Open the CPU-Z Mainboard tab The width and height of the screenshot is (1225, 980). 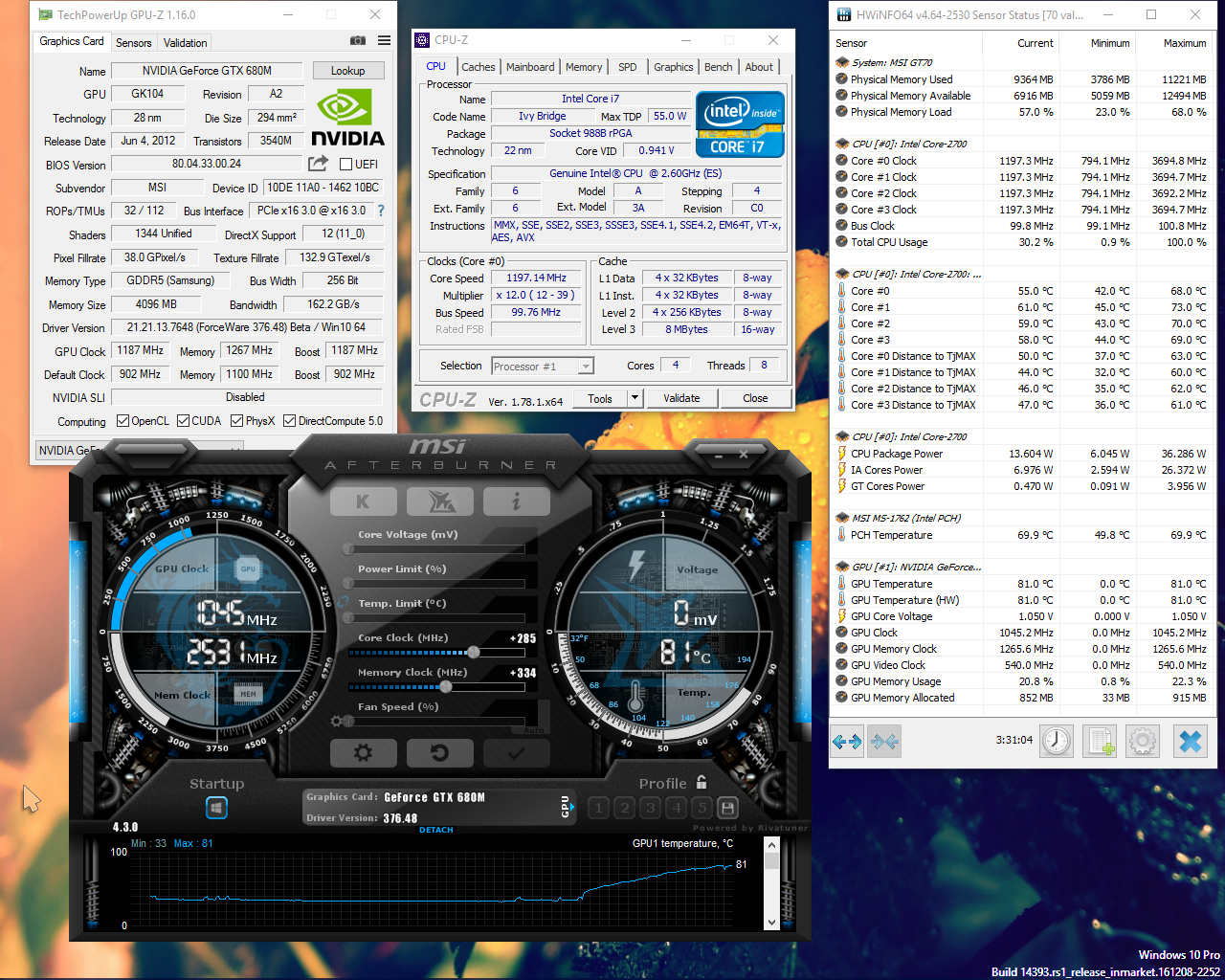coord(530,67)
